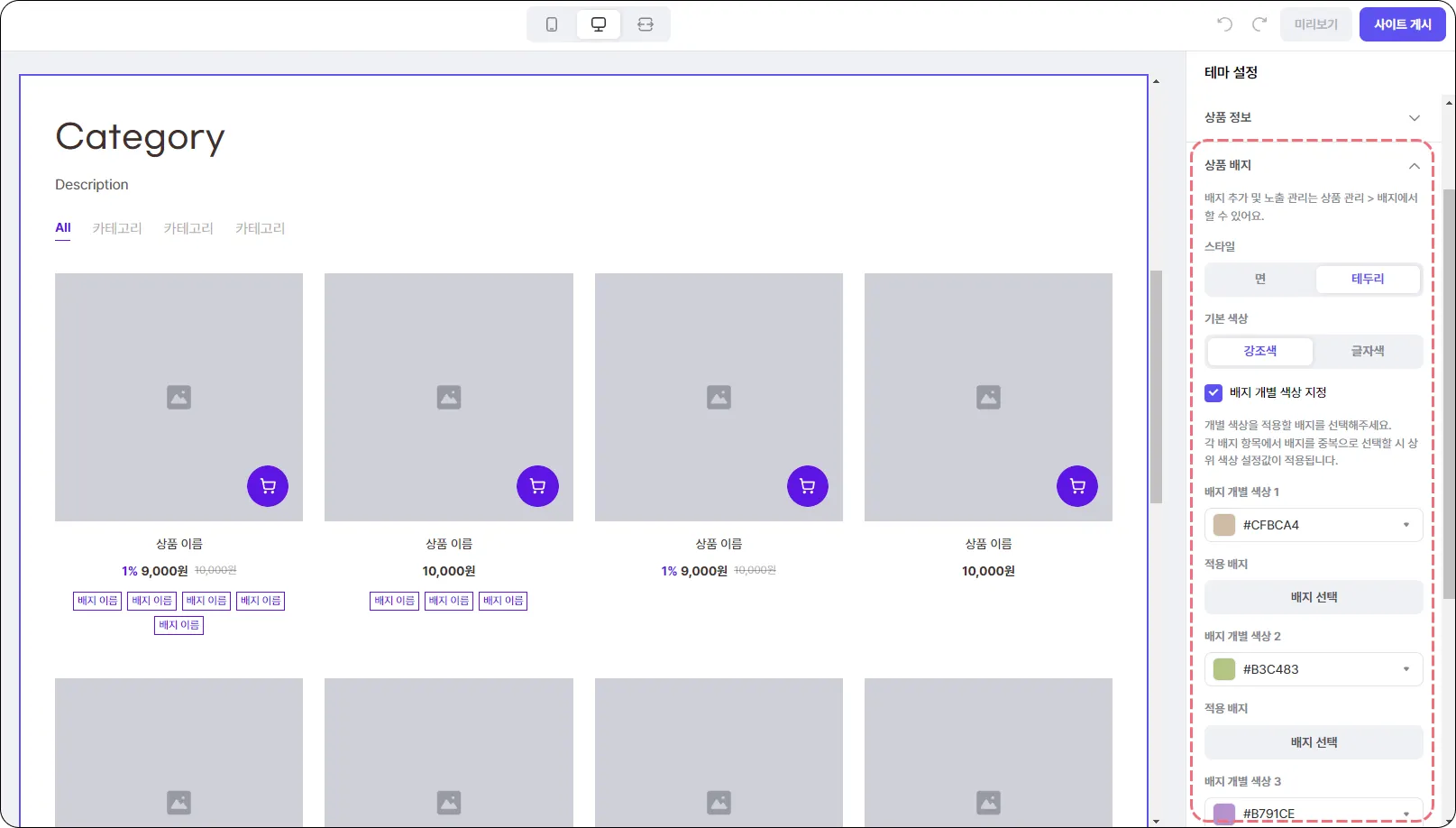Click 배지 선택 under 배지 개별 색상 2
1456x828 pixels.
1314,742
